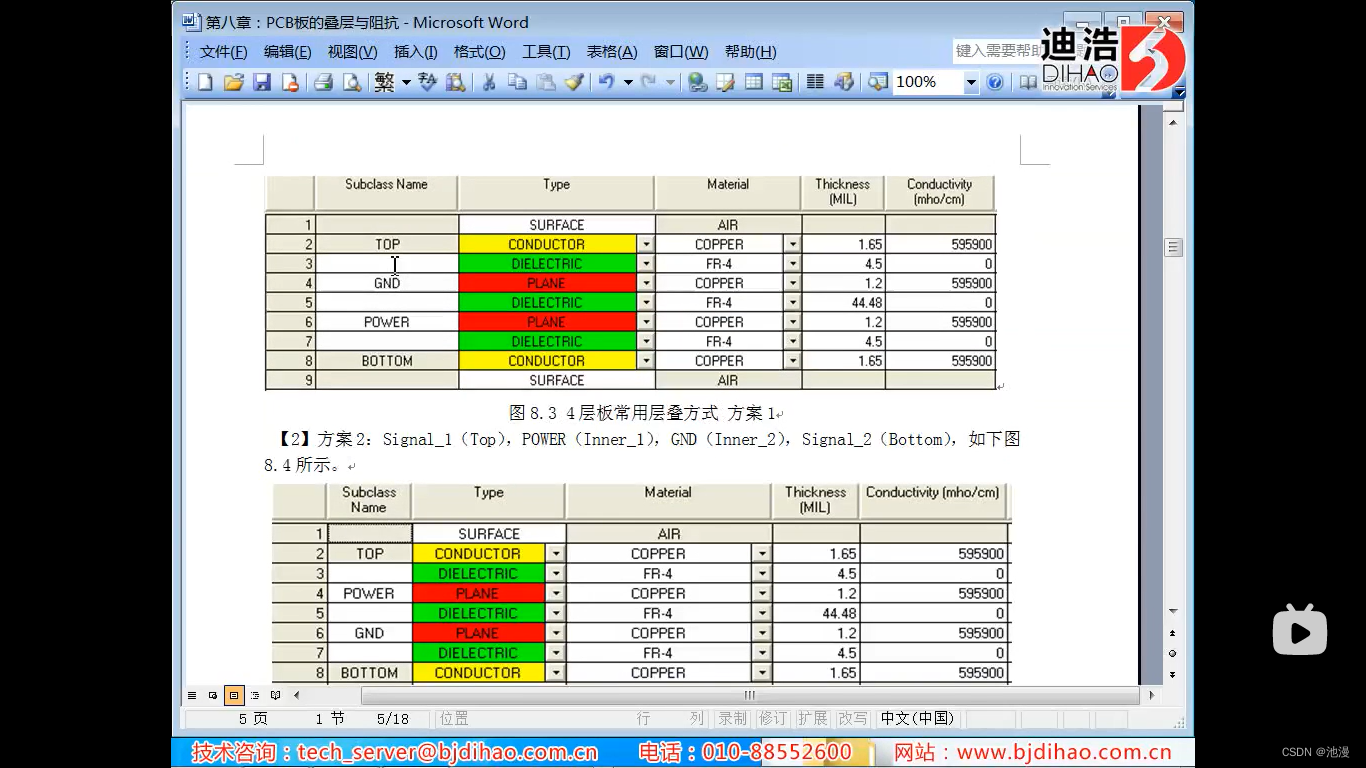Expand the Undo history dropdown arrow
Screen dimensions: 1366x768
tap(628, 82)
